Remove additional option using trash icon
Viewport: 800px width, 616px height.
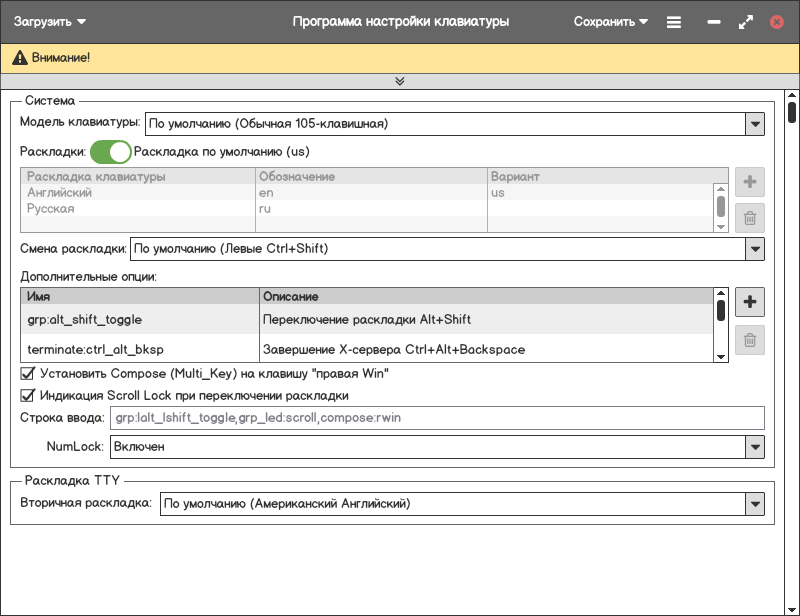coord(750,340)
